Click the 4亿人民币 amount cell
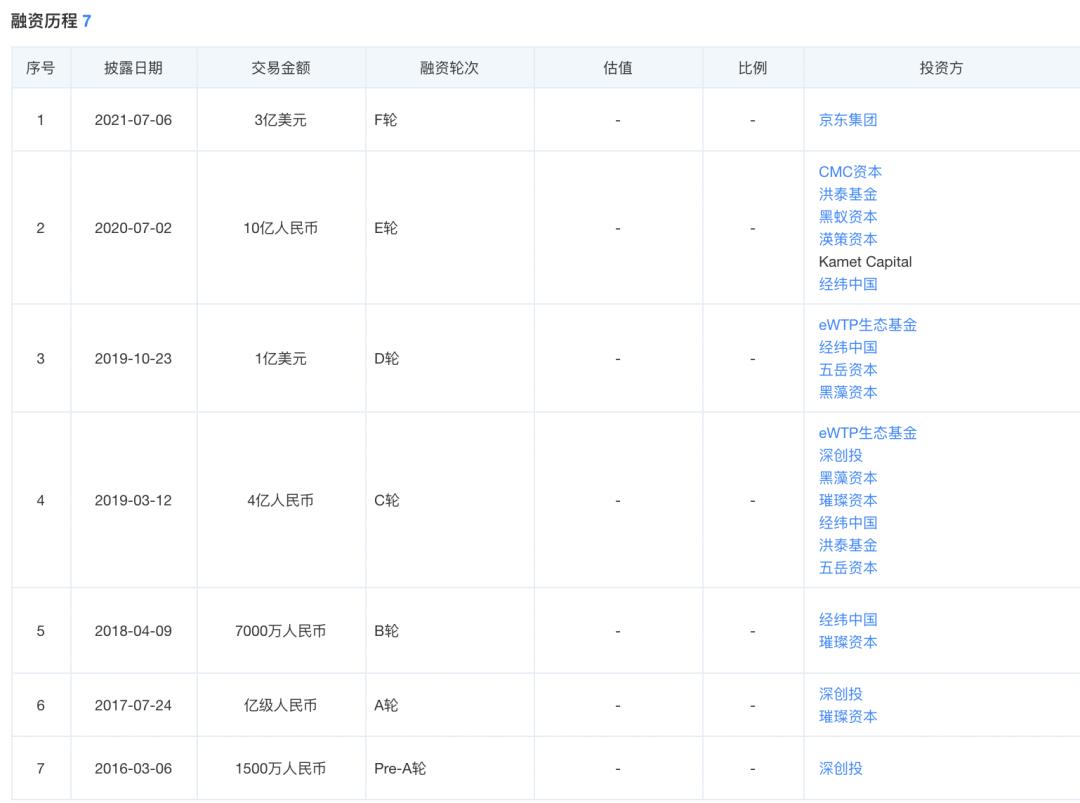Screen dimensions: 1080x803 click(280, 500)
